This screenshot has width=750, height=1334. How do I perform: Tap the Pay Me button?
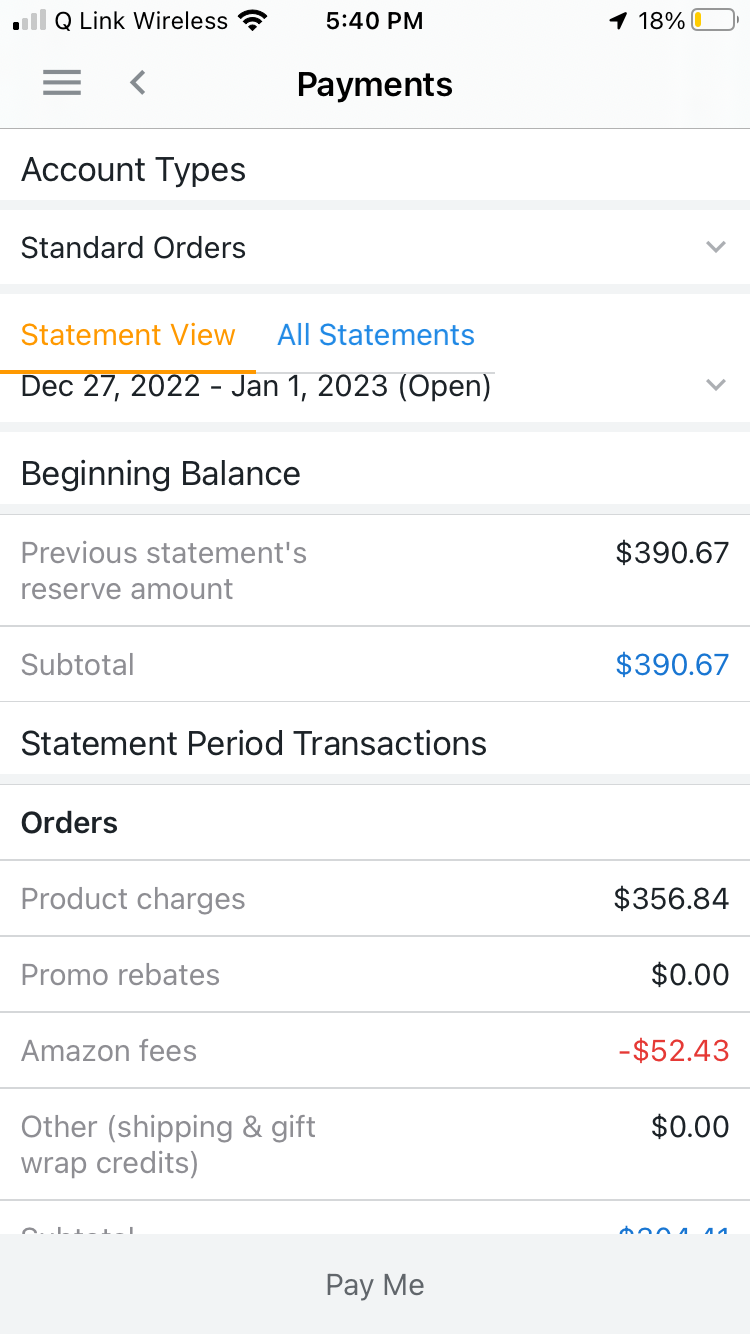pyautogui.click(x=375, y=1284)
